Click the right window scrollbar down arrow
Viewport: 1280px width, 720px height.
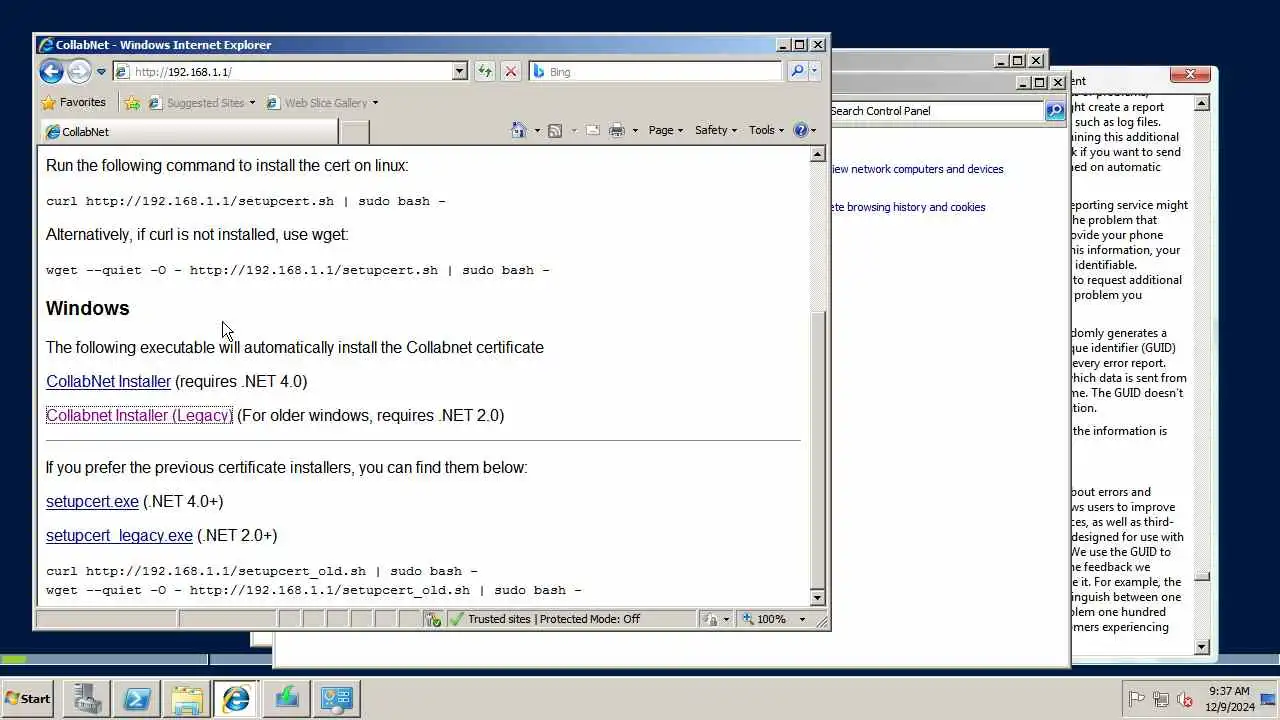1202,647
